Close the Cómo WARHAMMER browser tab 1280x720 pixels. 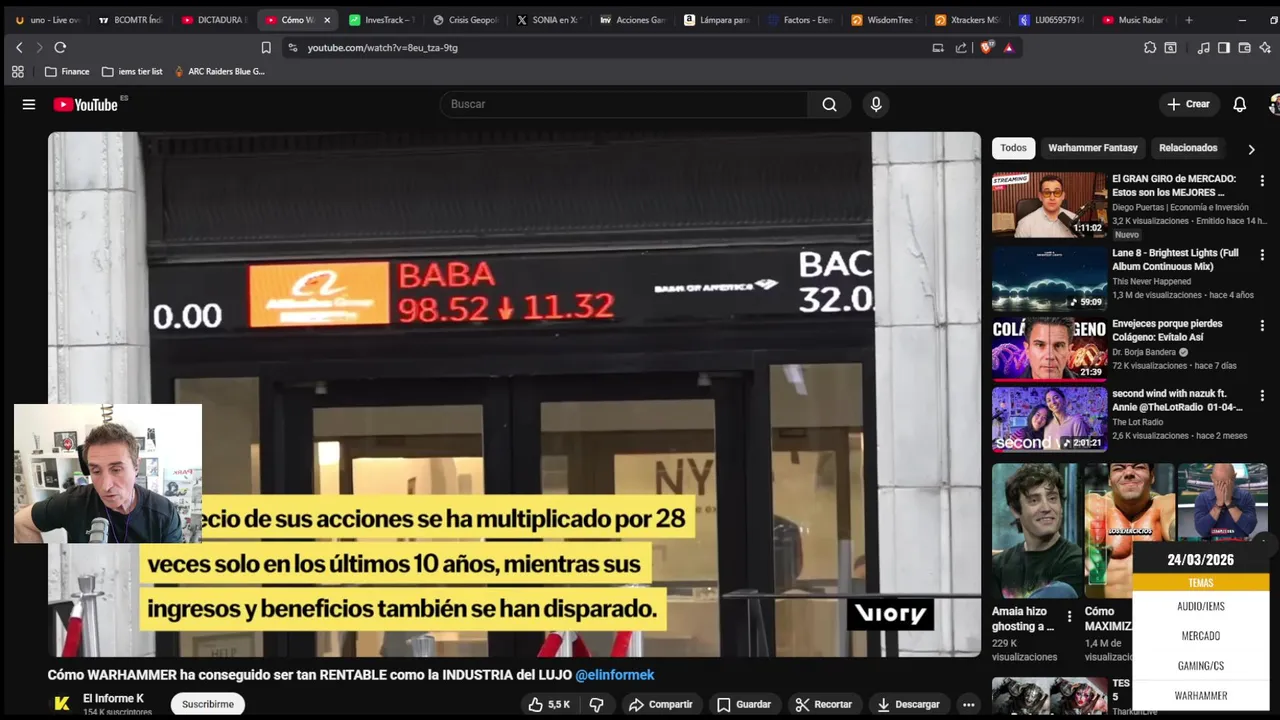tap(326, 20)
